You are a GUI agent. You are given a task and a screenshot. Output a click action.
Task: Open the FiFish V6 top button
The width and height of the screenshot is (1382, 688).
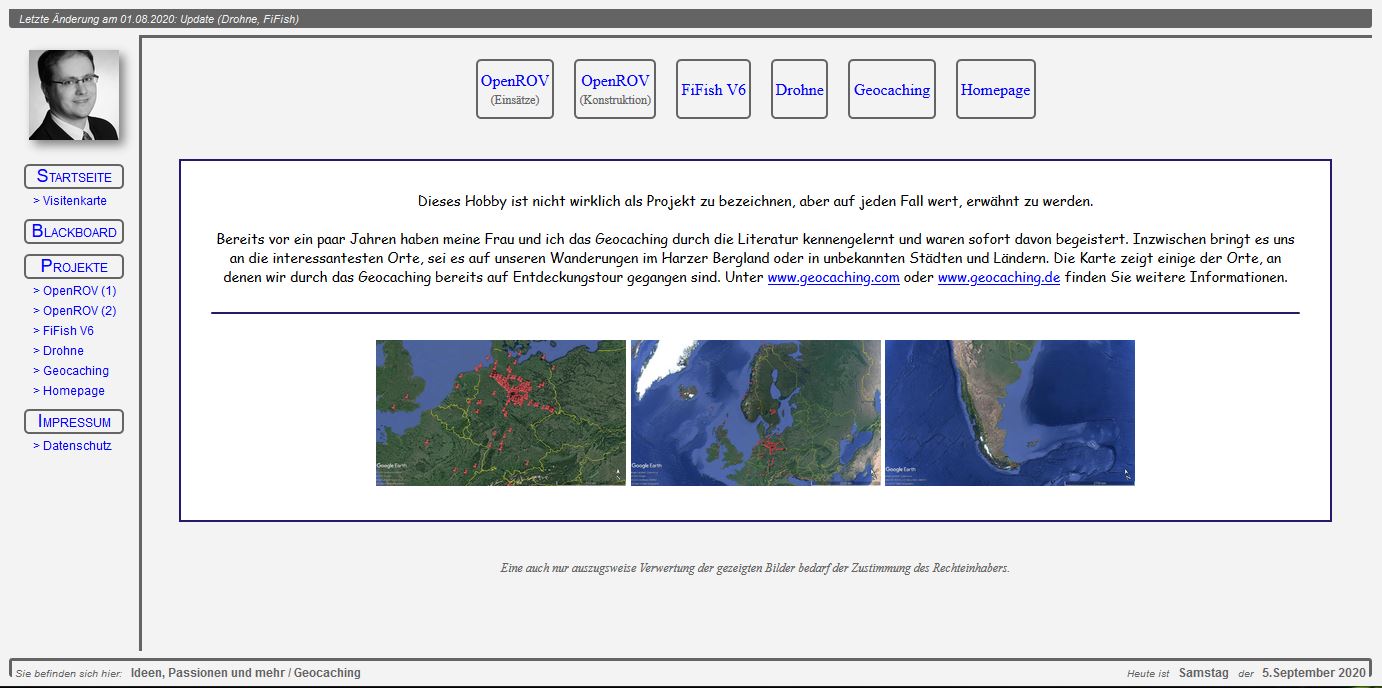(x=714, y=89)
